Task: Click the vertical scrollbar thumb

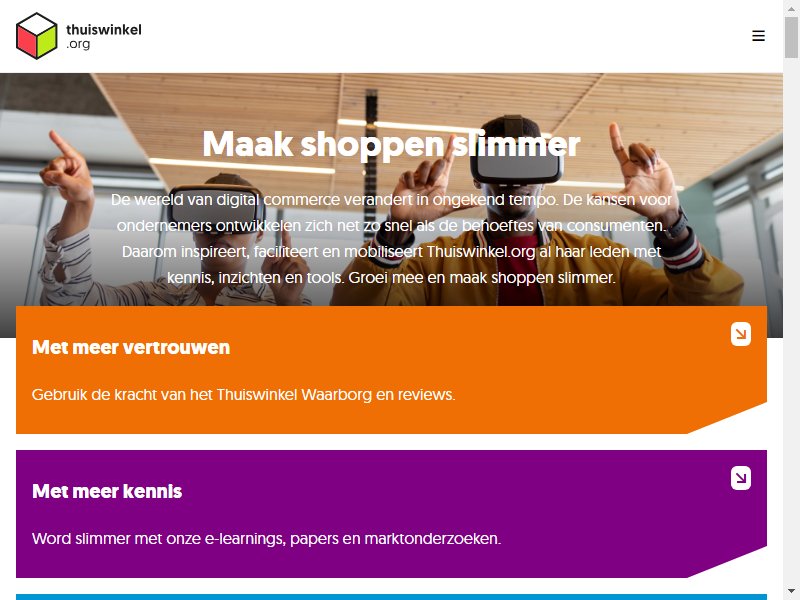Action: [791, 37]
